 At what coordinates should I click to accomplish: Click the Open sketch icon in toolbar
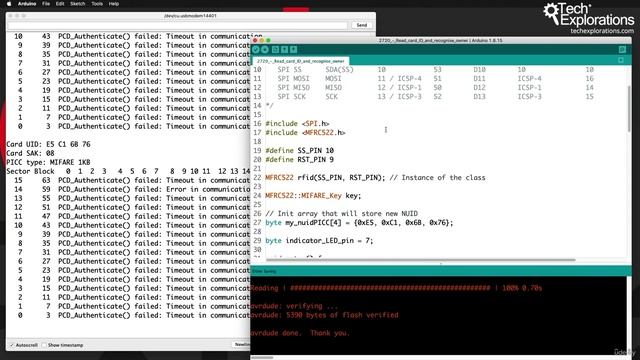pos(284,49)
